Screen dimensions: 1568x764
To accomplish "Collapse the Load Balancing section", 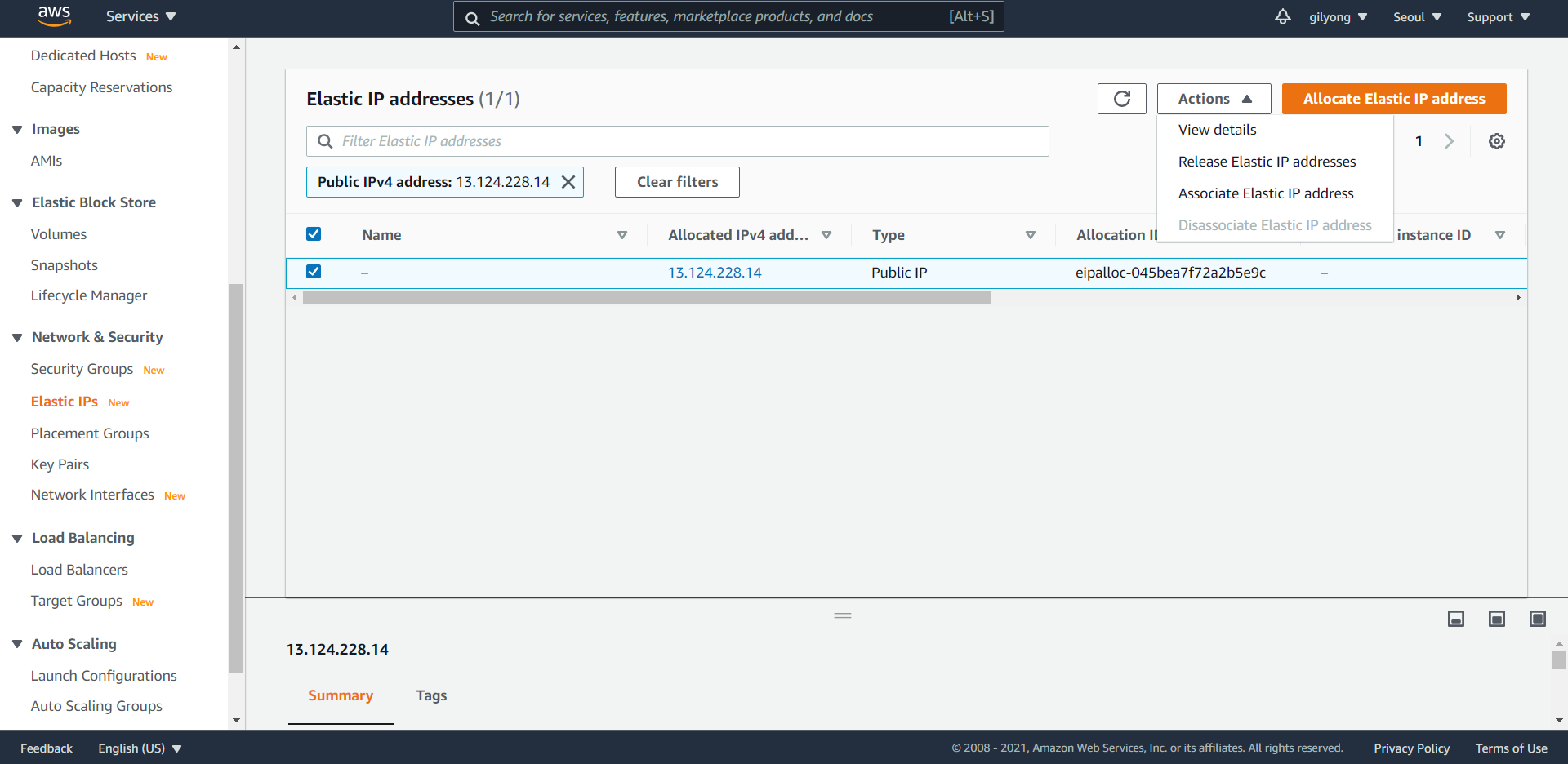I will [17, 539].
